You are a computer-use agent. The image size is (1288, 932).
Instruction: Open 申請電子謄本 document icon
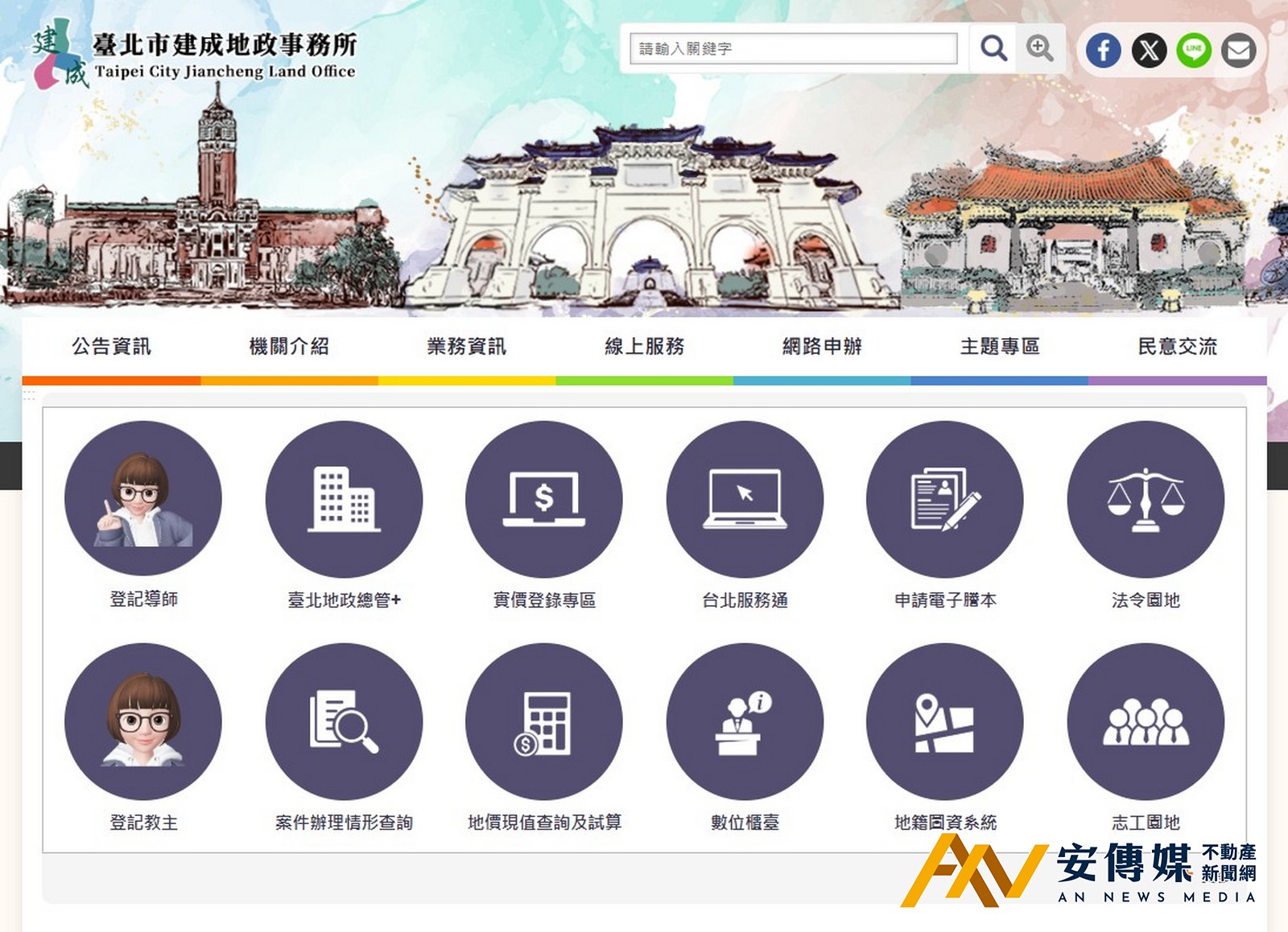(x=945, y=500)
